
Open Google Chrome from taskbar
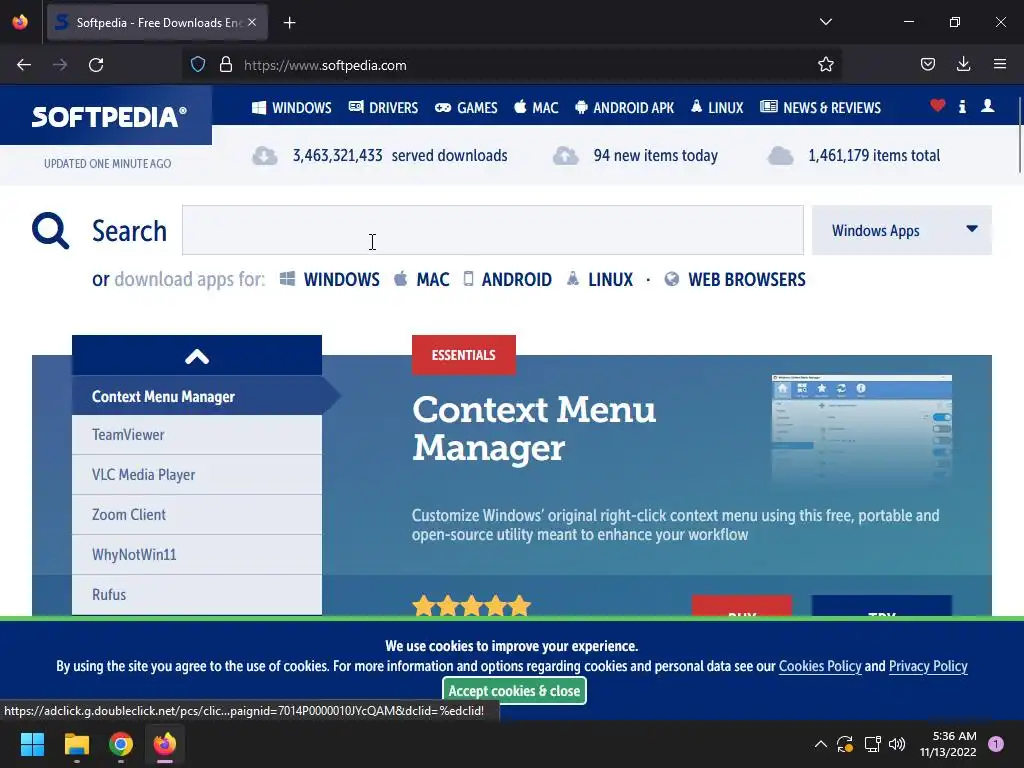(121, 744)
